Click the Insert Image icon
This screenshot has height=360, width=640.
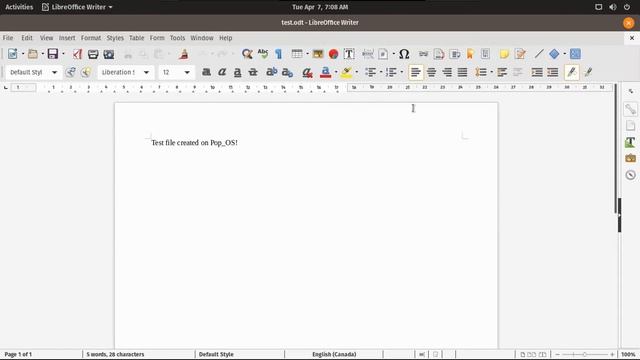318,54
